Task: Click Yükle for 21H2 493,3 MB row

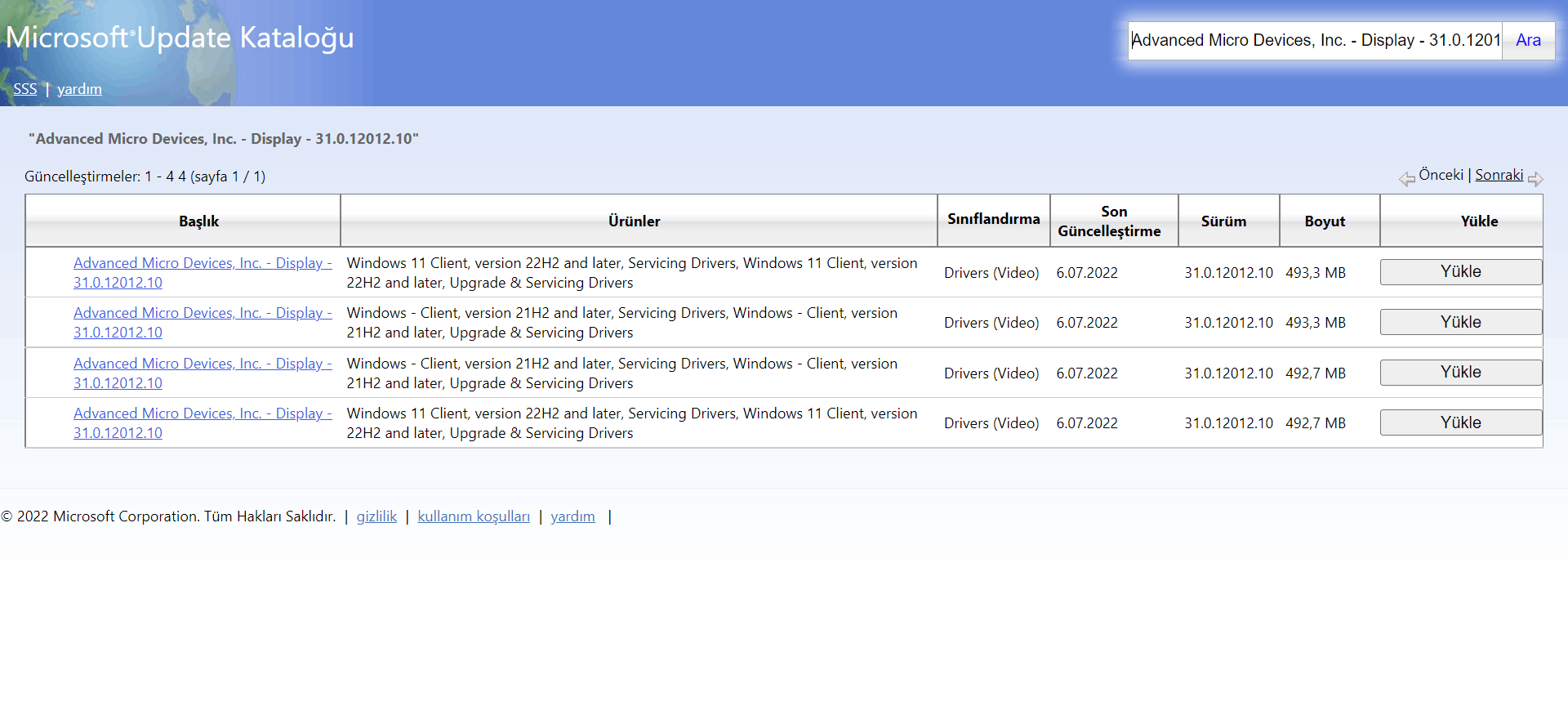Action: tap(1461, 322)
